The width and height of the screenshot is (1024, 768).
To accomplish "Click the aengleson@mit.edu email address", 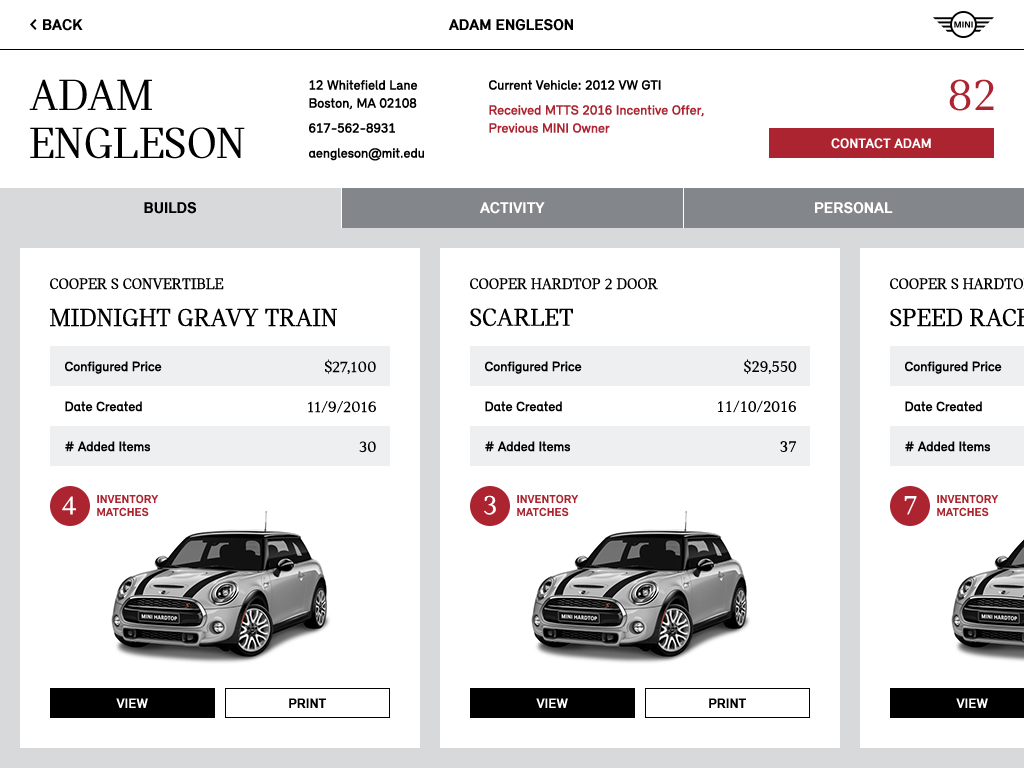I will pos(366,154).
